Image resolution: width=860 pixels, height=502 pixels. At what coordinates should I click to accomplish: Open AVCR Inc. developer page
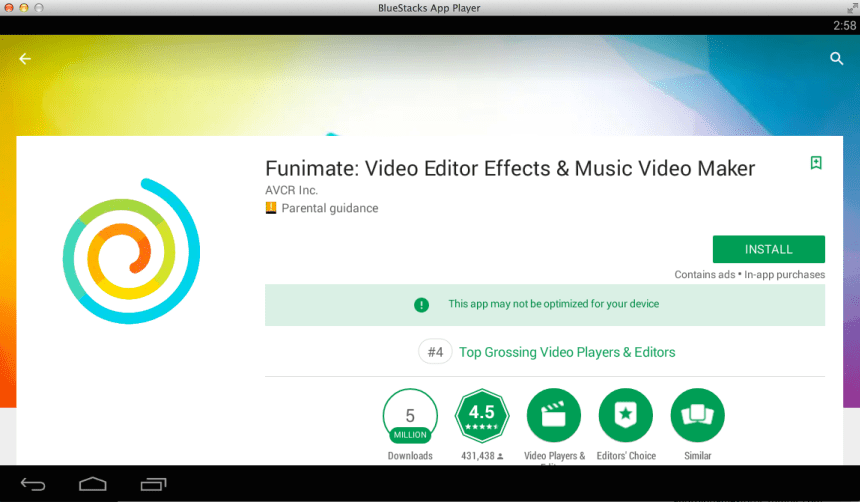pos(291,190)
